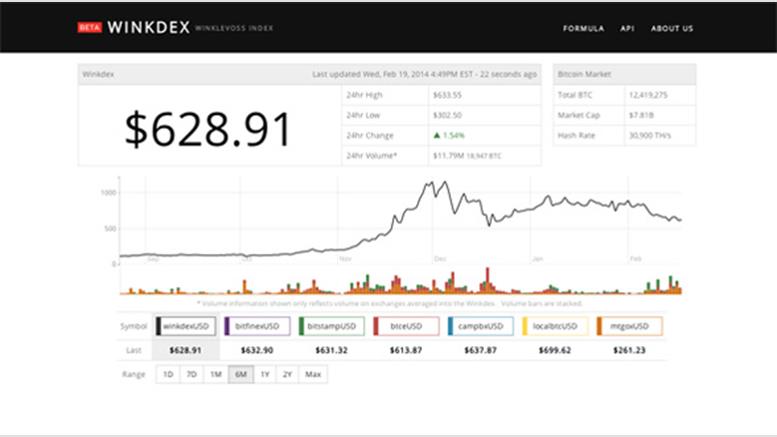Screen dimensions: 777x437
Task: Click the WINKLEVOSS INDEX subtitle
Action: click(234, 28)
